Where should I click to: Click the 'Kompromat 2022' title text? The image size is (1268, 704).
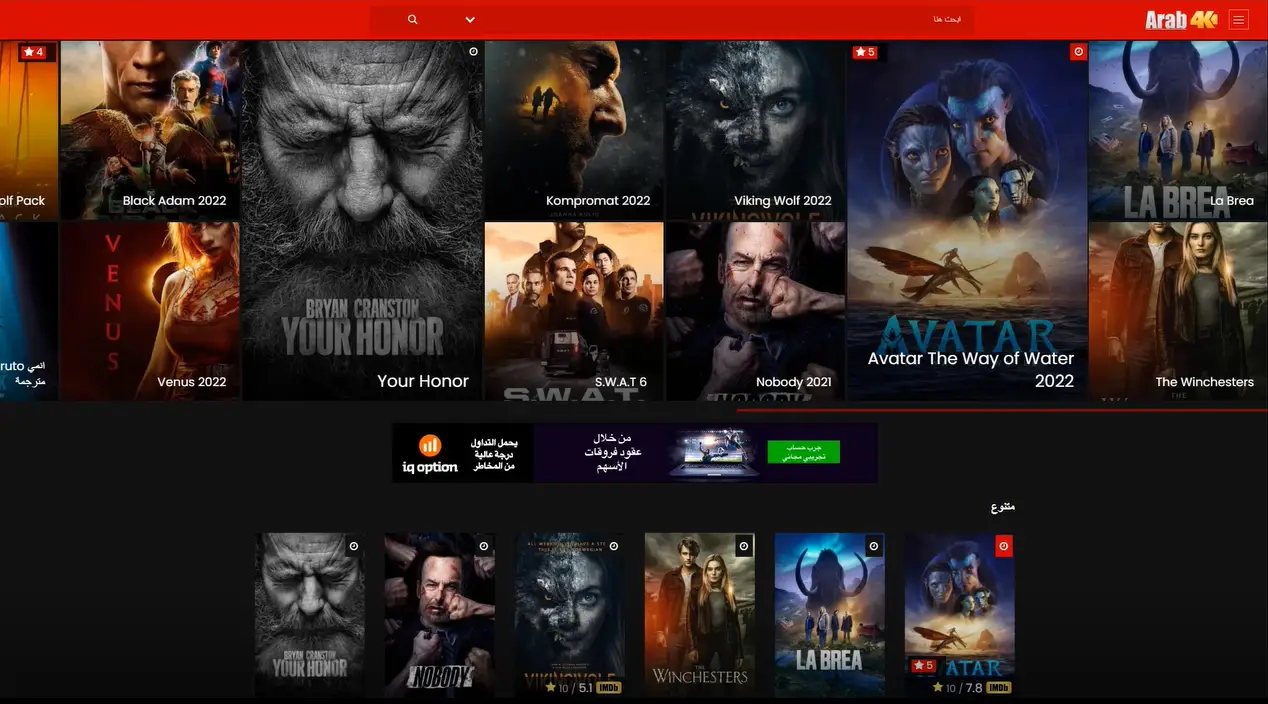pos(598,201)
